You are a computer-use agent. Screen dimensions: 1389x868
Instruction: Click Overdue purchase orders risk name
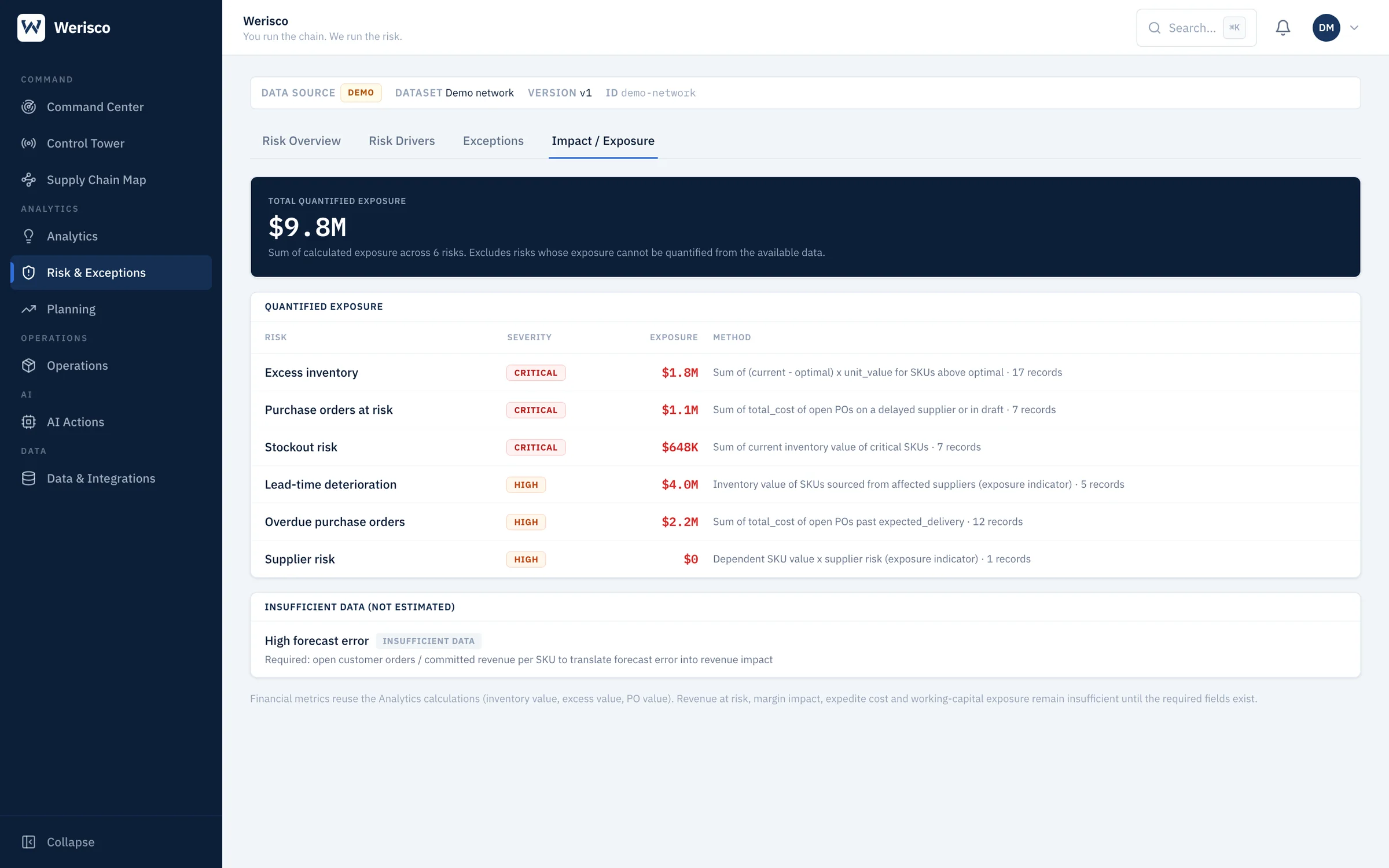pos(335,522)
